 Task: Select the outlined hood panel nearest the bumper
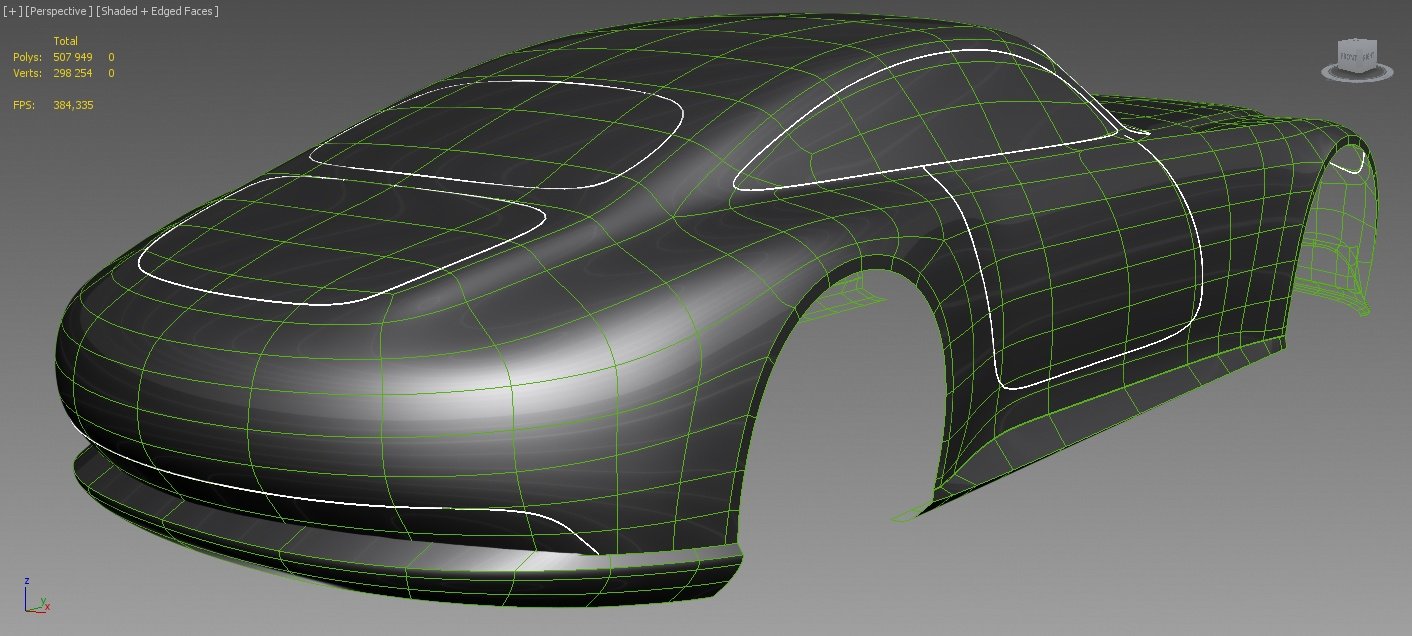pos(340,238)
